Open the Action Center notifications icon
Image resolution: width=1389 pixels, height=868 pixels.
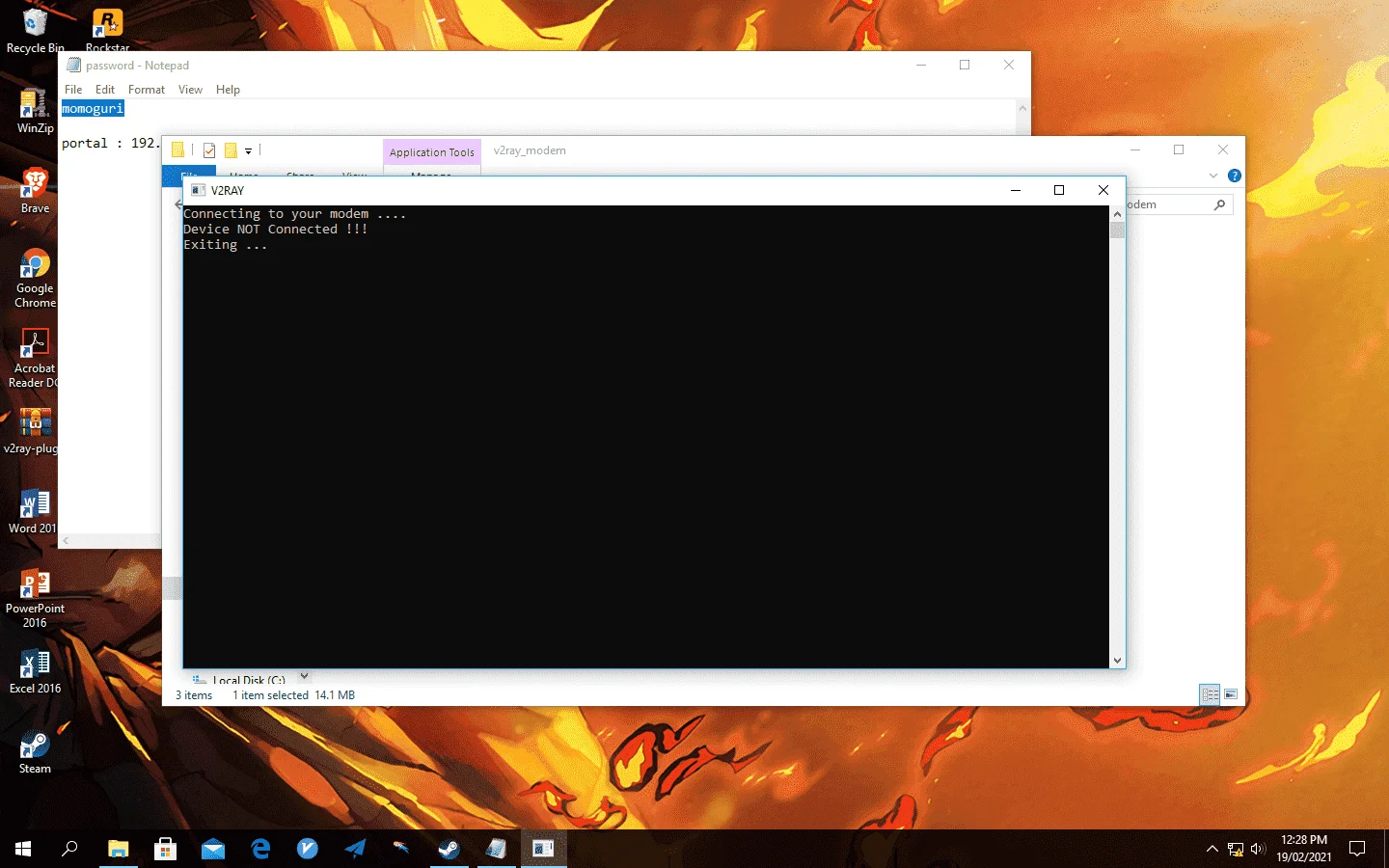(1357, 849)
